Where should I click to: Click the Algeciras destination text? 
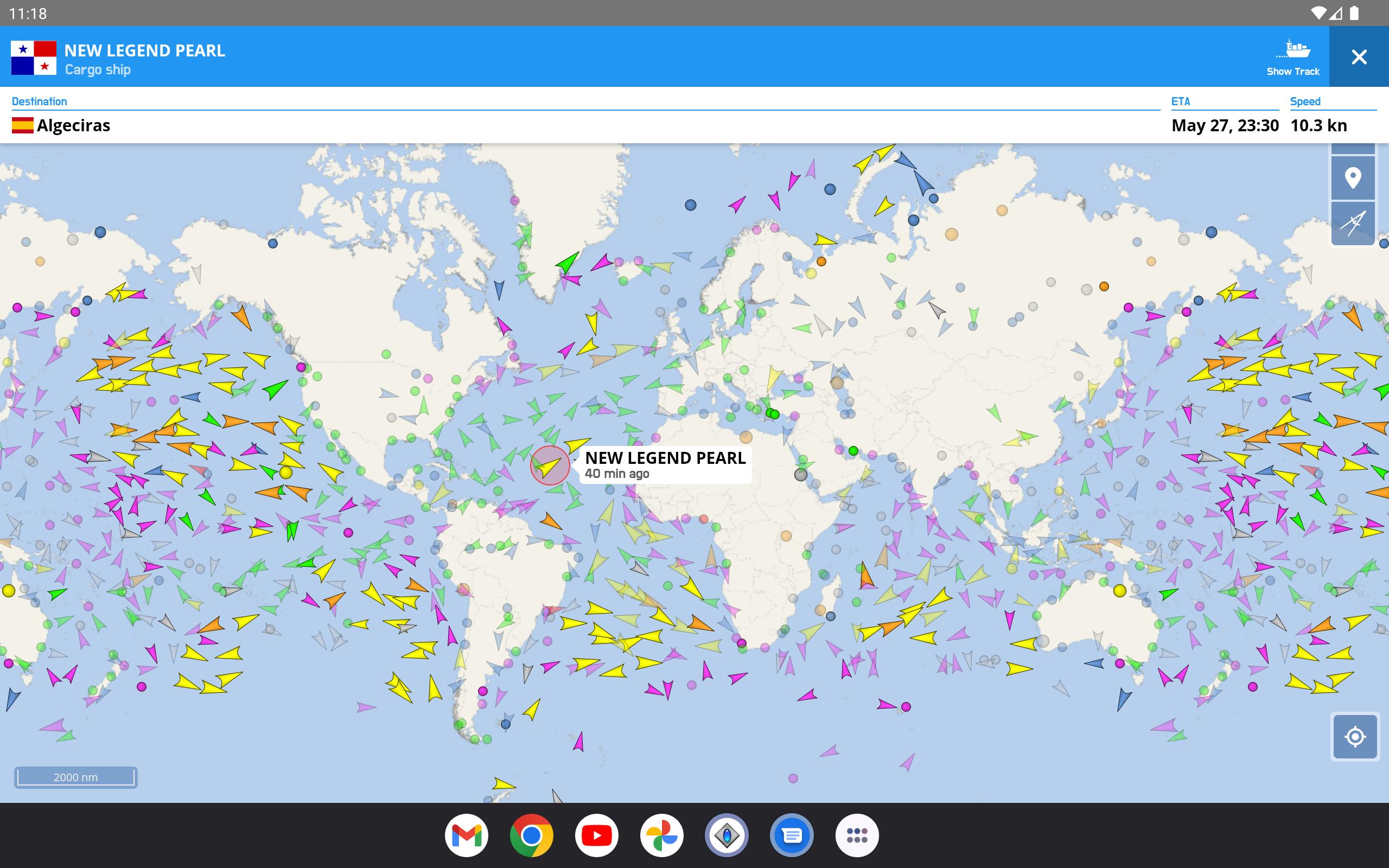[73, 125]
